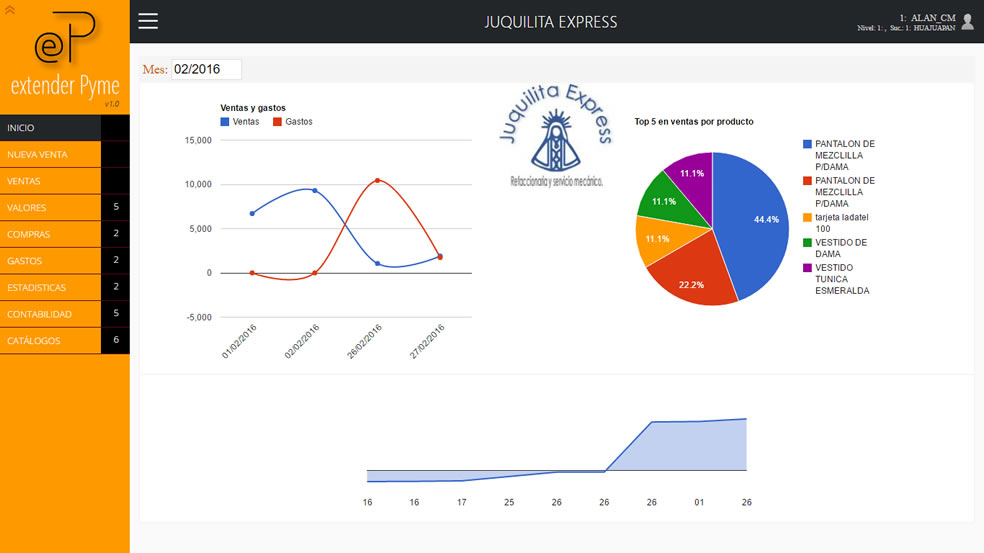The height and width of the screenshot is (553, 984).
Task: Click the Gastos peak point on 26/02/2016
Action: (x=377, y=180)
